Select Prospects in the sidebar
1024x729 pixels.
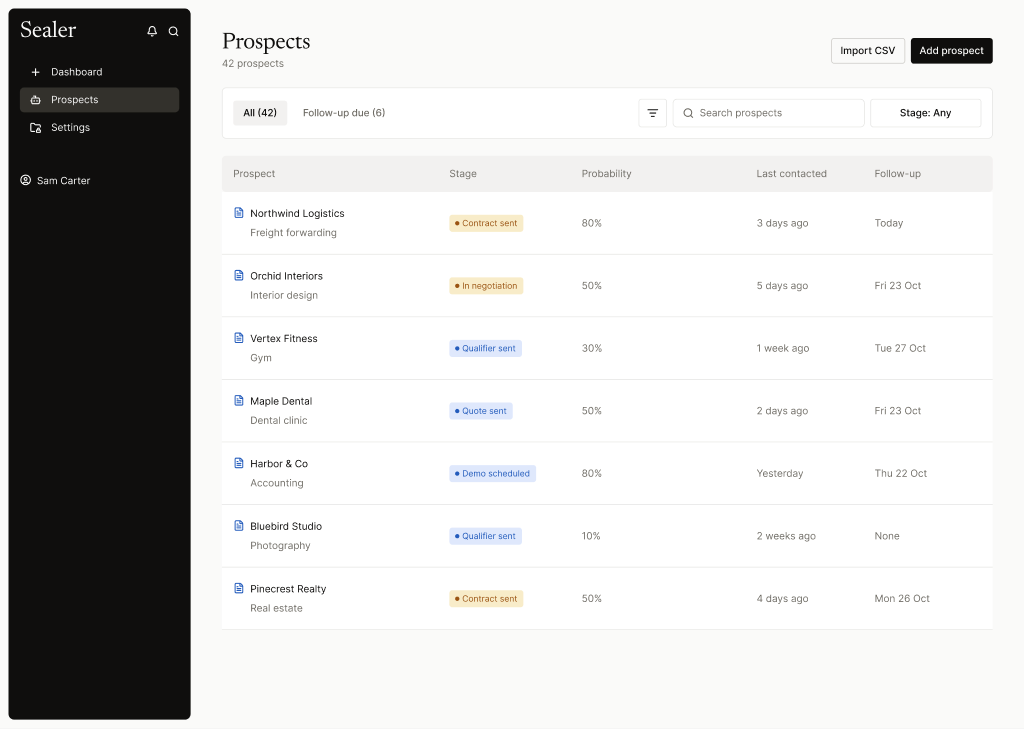tap(99, 100)
